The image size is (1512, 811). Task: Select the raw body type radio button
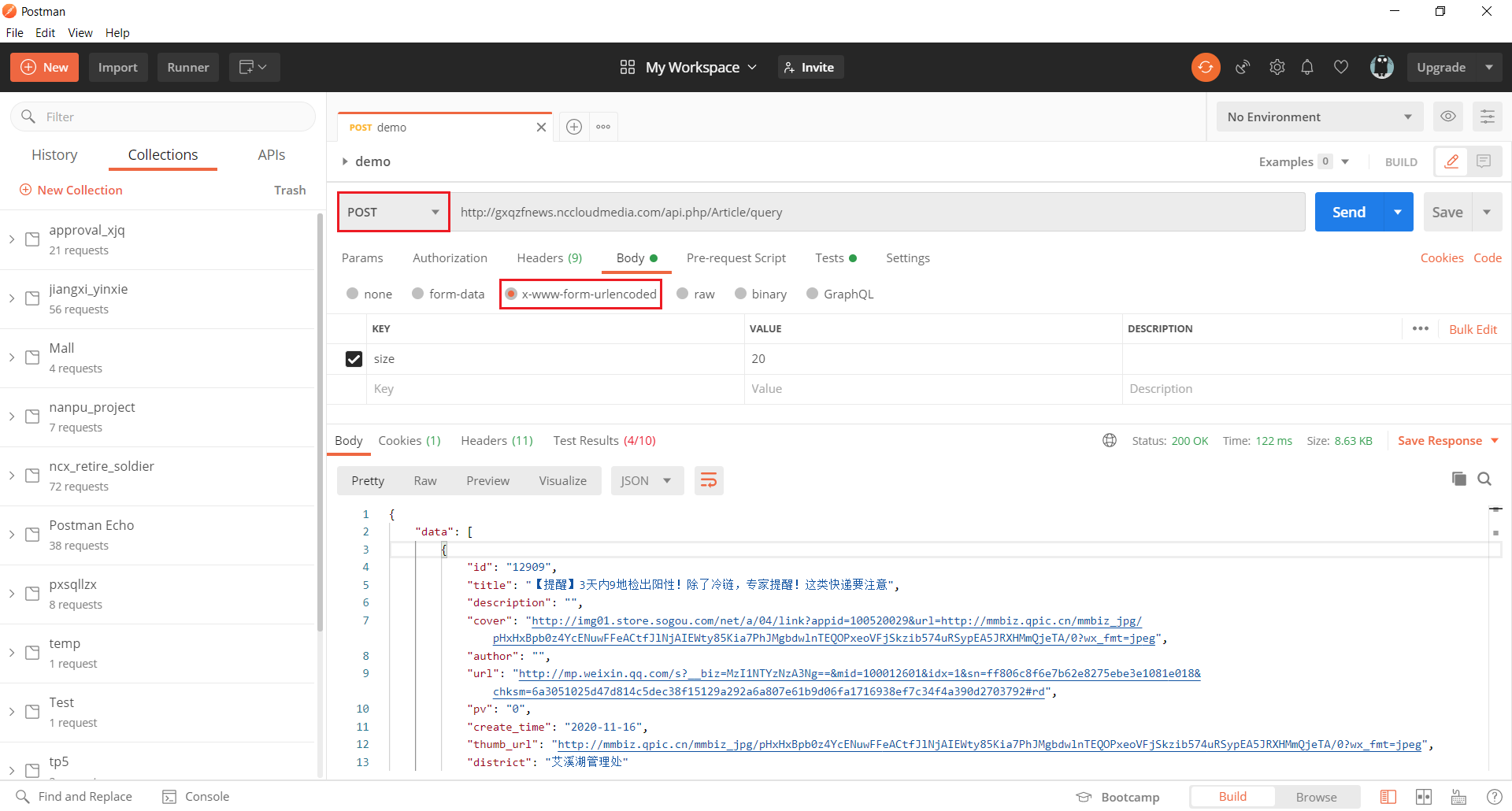pyautogui.click(x=683, y=294)
